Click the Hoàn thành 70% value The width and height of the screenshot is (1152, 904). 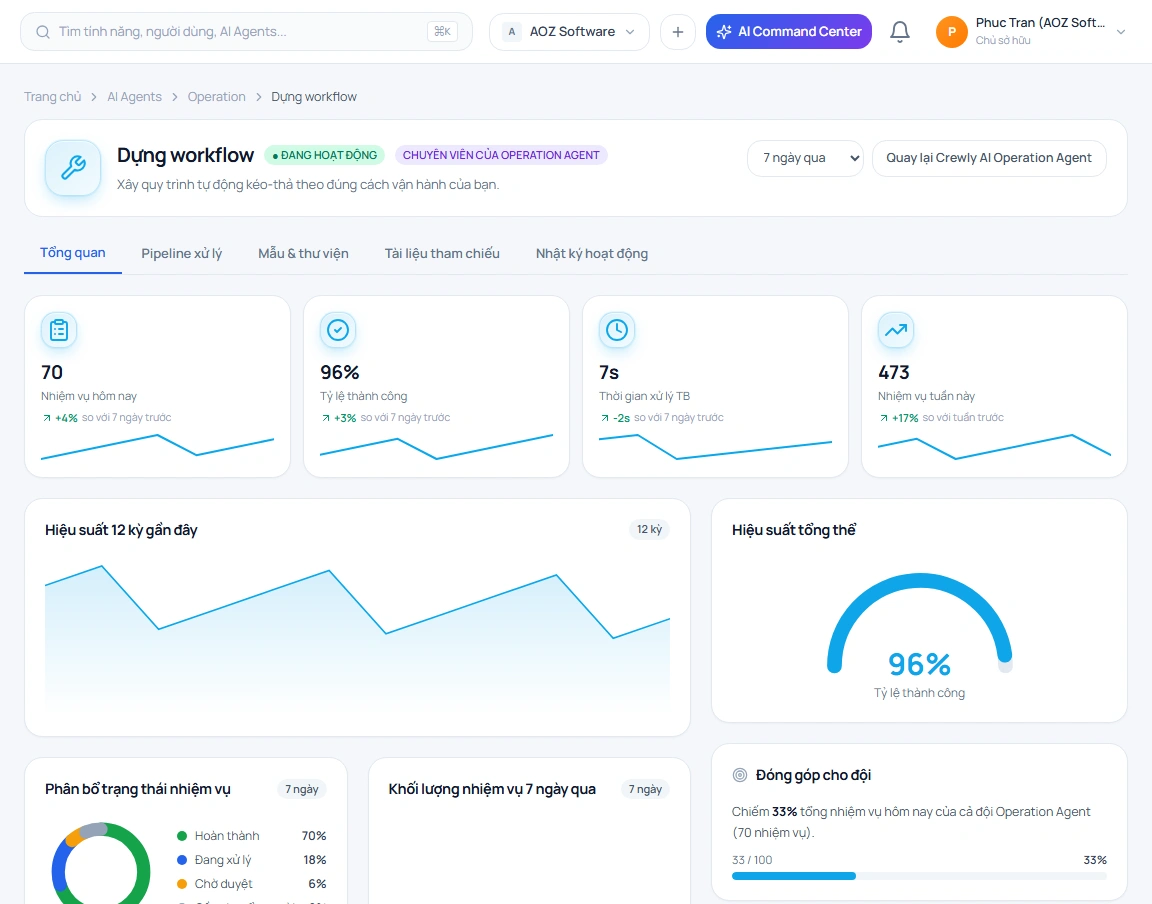(x=314, y=836)
